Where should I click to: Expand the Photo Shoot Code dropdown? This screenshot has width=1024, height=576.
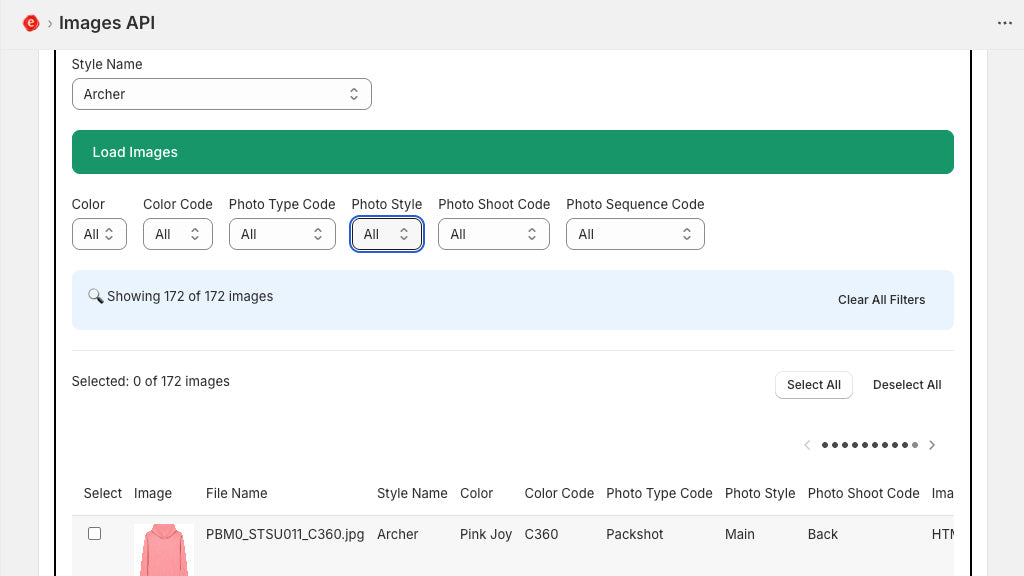coord(493,234)
